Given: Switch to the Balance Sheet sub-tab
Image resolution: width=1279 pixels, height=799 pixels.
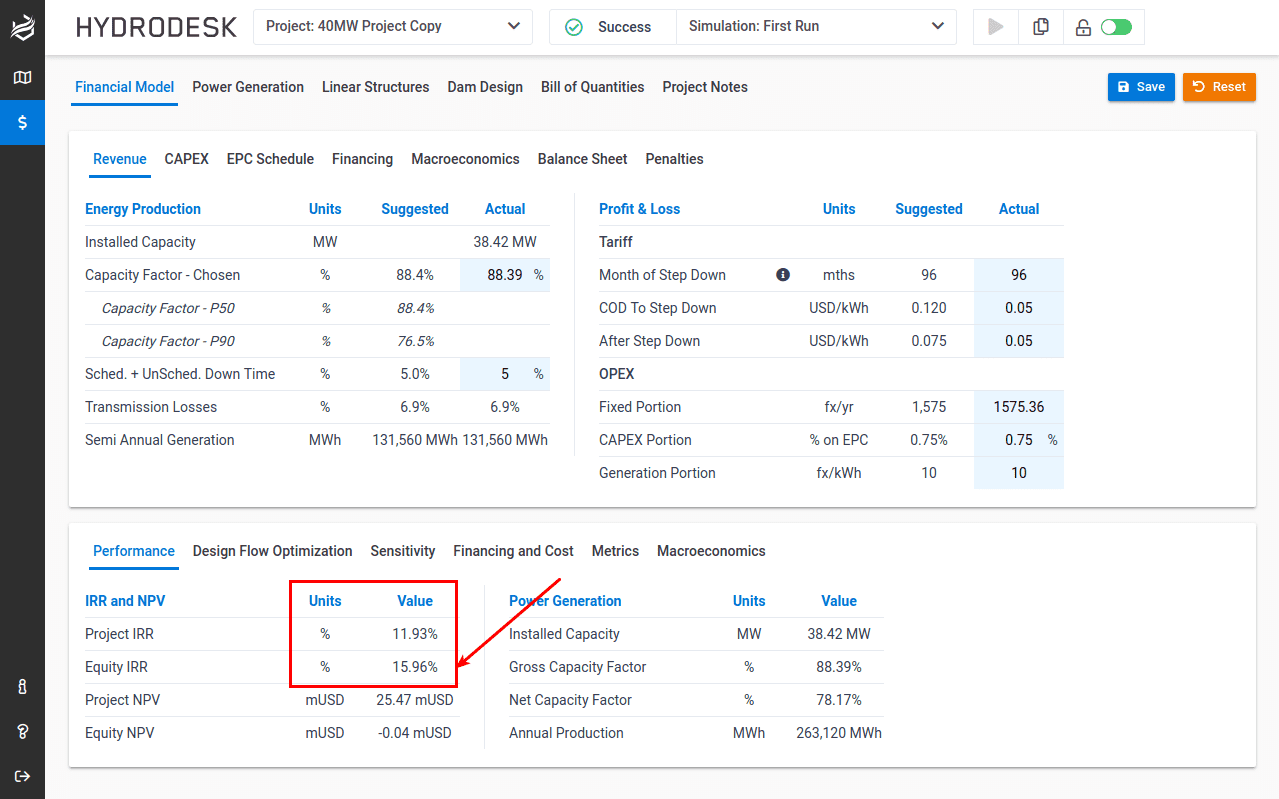Looking at the screenshot, I should click(x=583, y=159).
